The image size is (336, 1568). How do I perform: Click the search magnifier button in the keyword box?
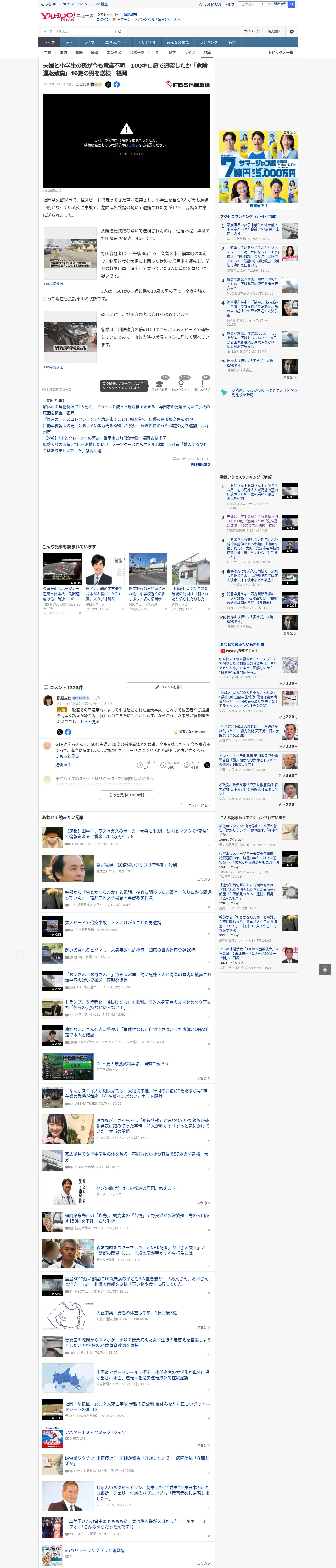pos(120,31)
